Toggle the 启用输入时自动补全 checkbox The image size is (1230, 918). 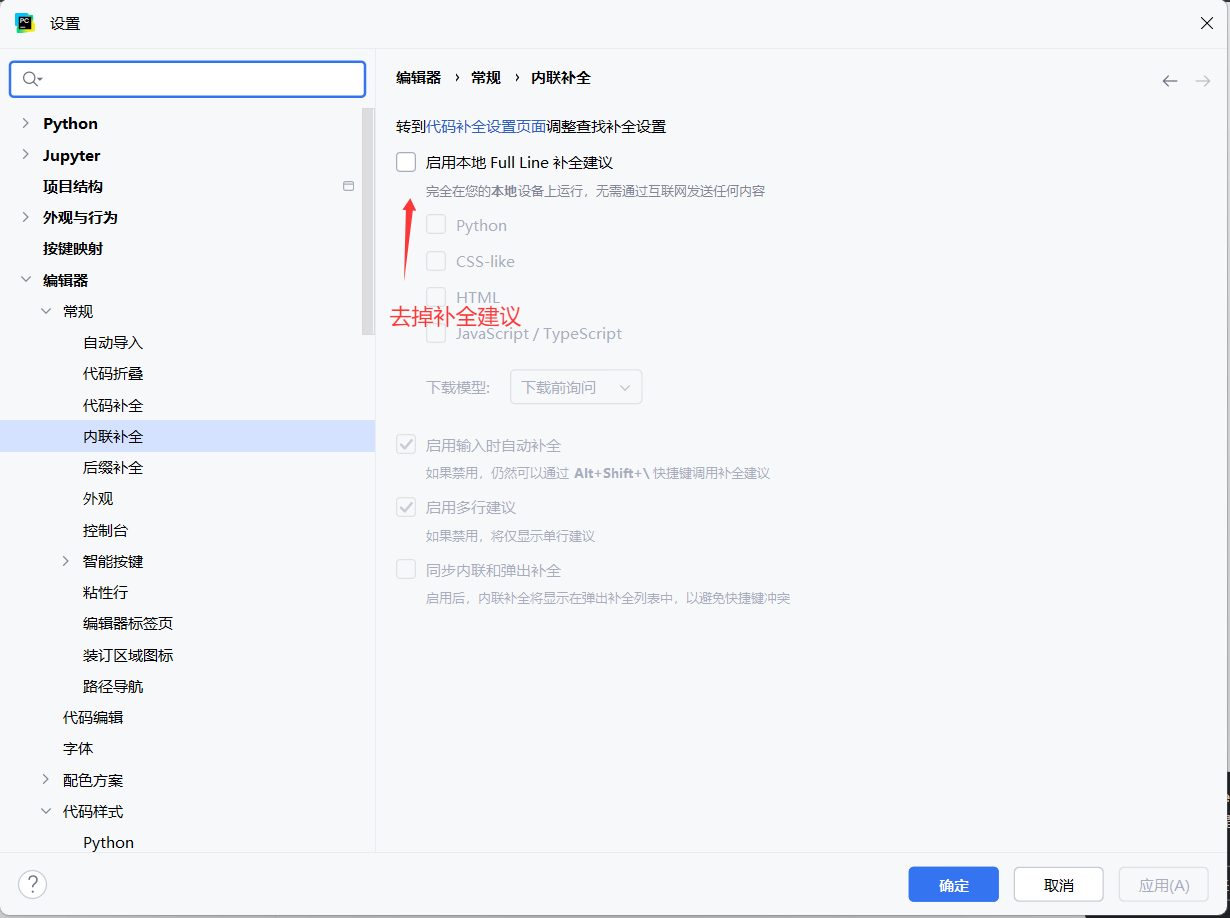coord(406,445)
